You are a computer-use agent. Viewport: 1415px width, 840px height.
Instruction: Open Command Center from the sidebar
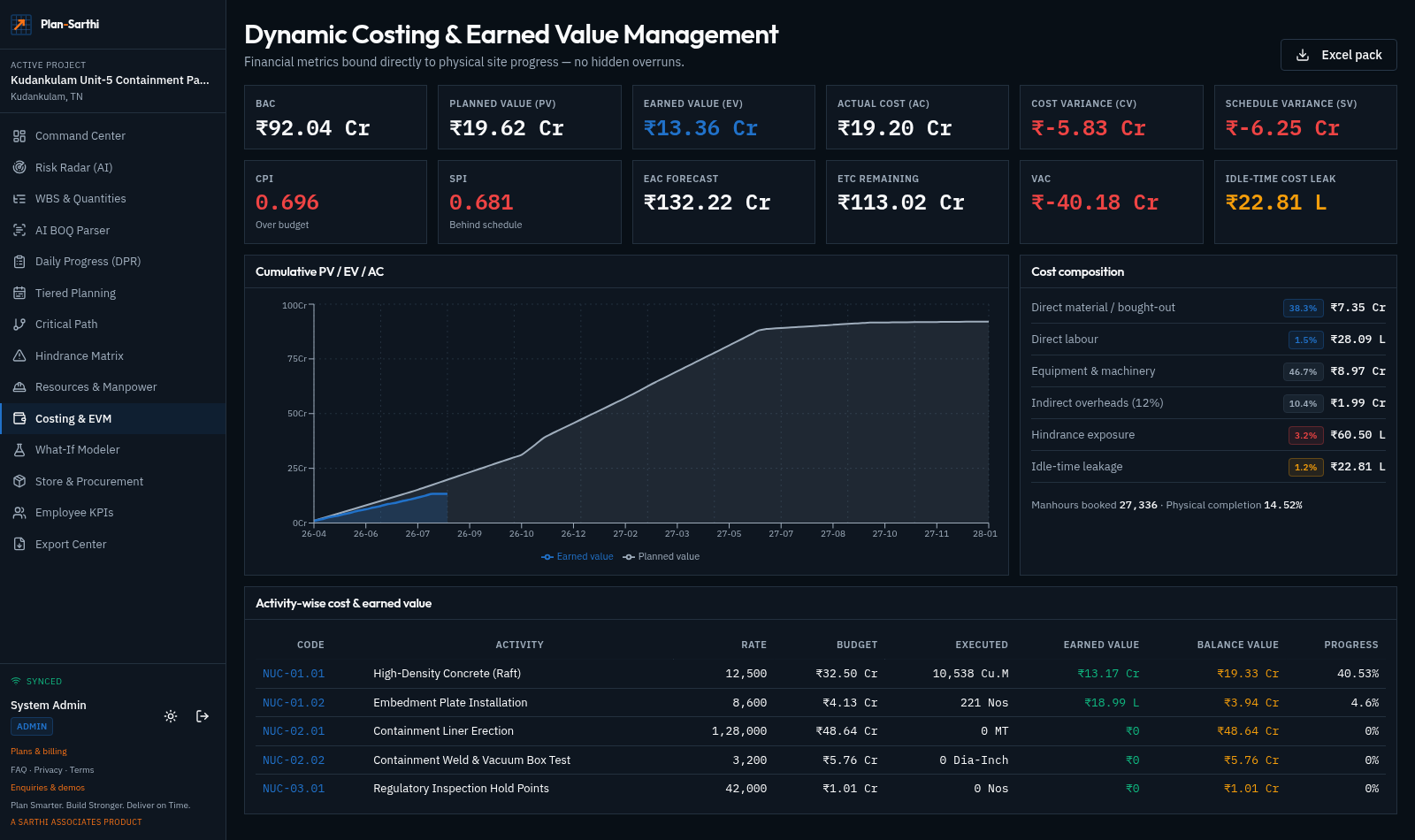(x=113, y=136)
